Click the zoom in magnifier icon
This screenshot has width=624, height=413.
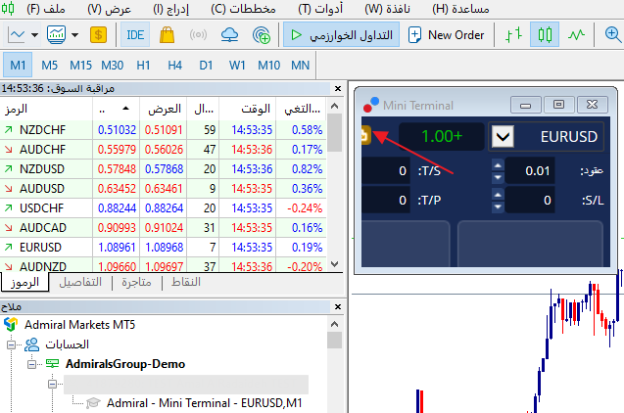[x=613, y=35]
